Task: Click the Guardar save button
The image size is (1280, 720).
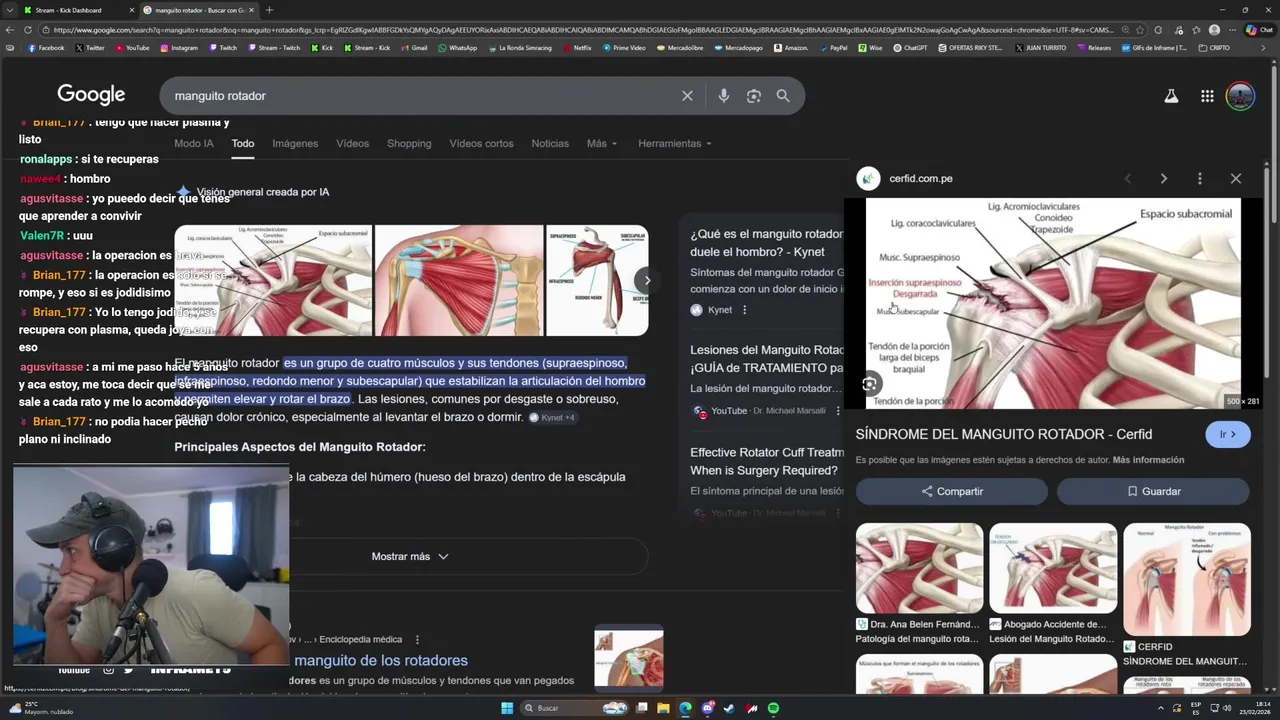Action: click(x=1153, y=491)
